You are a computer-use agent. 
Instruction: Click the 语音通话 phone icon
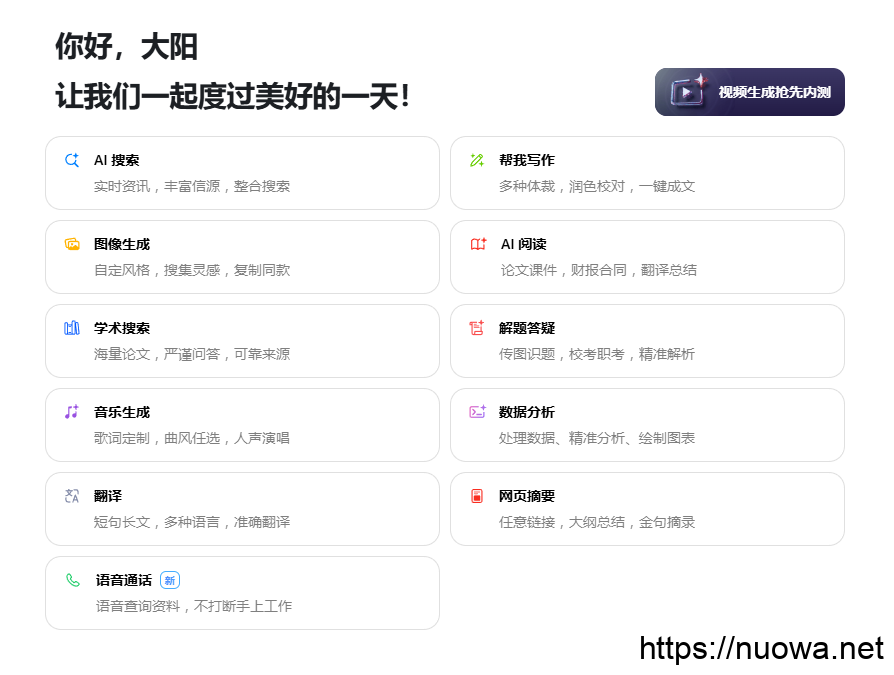tap(73, 580)
